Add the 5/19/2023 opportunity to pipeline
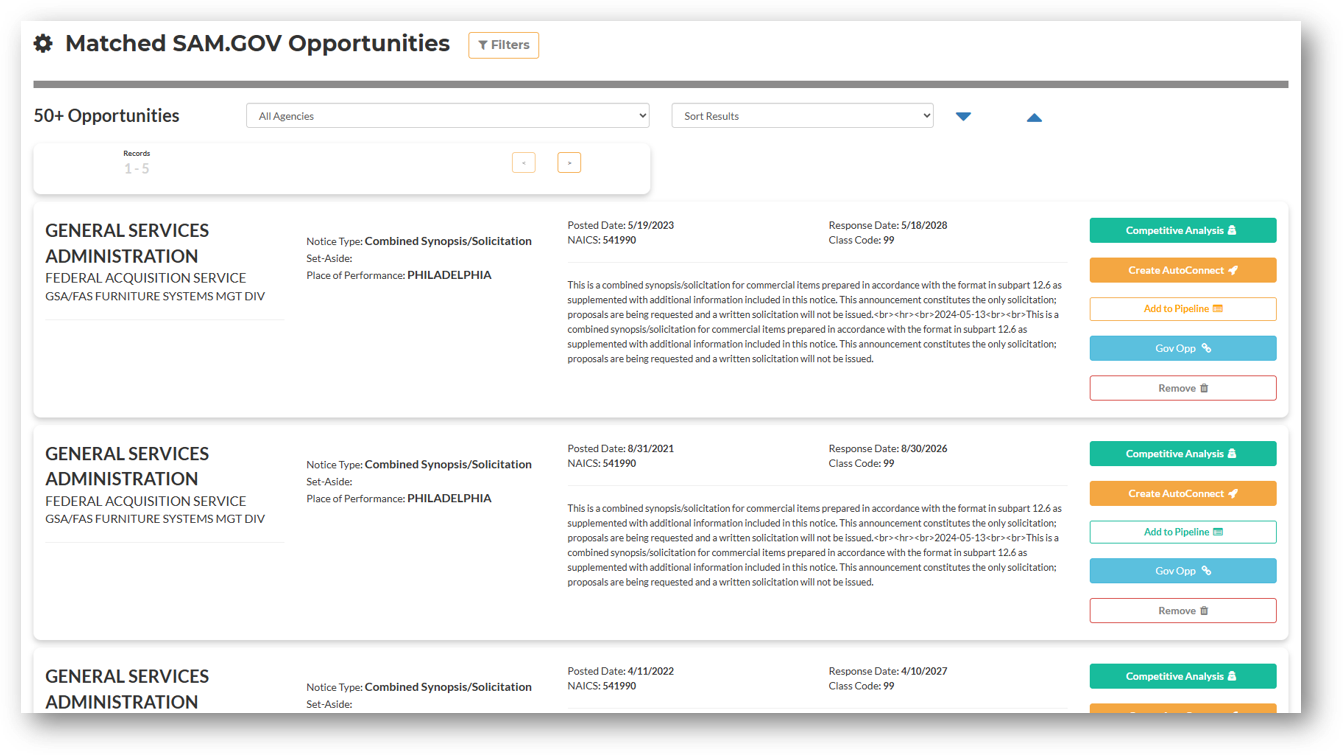Image resolution: width=1343 pixels, height=755 pixels. (x=1183, y=309)
